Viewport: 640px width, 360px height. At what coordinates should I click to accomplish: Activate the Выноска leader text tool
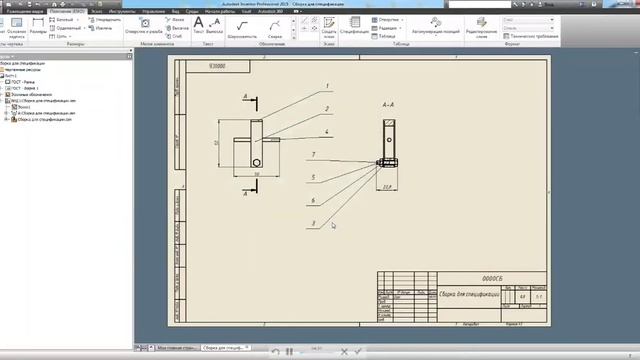[214, 25]
